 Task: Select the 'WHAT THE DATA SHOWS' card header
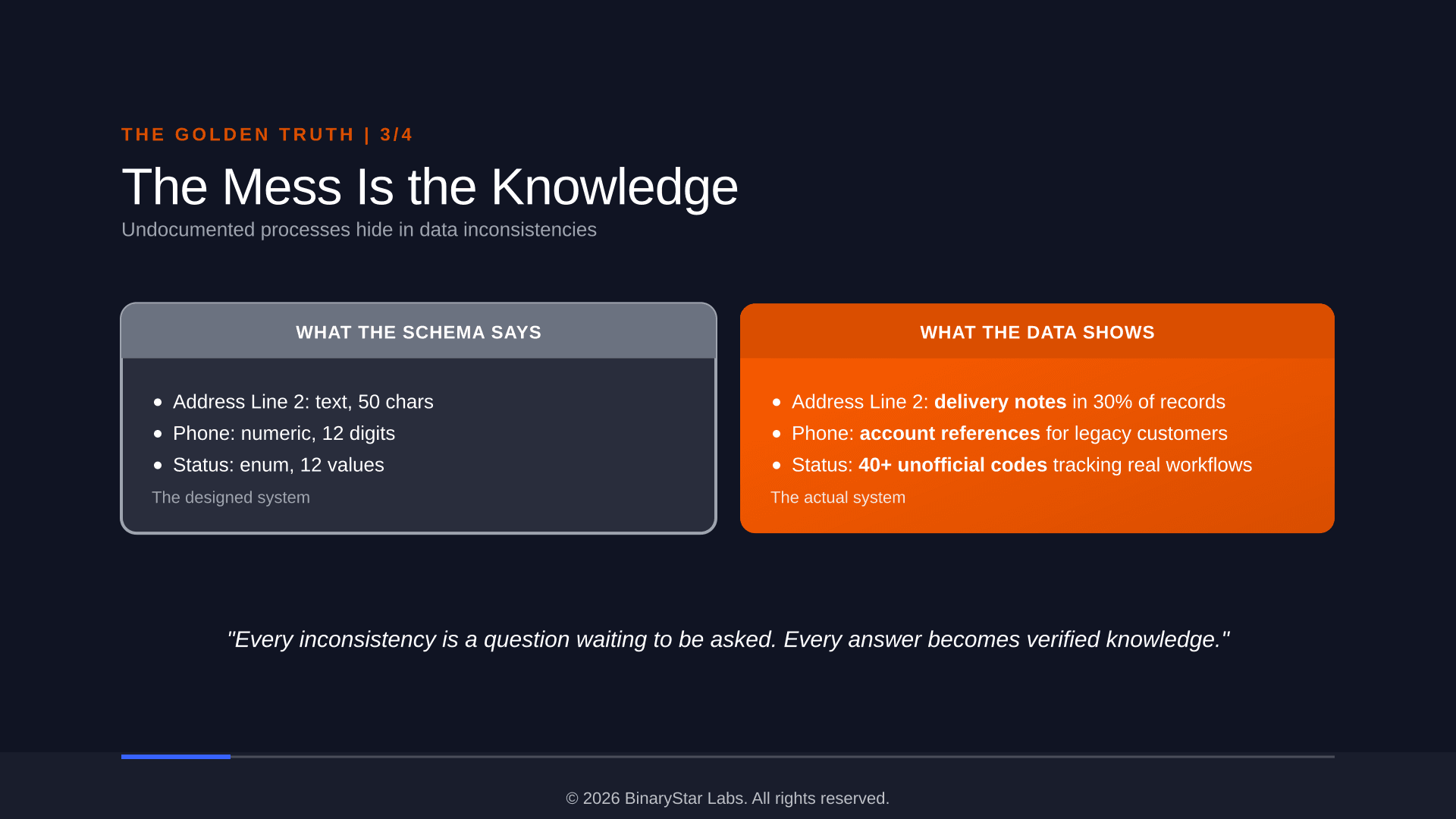click(1037, 331)
